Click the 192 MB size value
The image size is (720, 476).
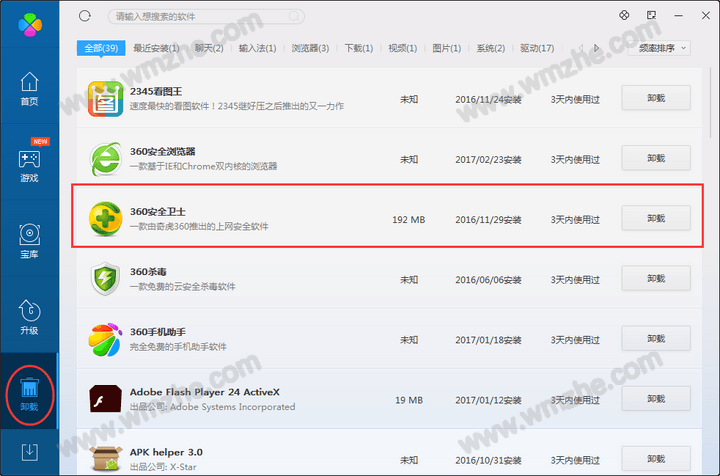(x=409, y=220)
